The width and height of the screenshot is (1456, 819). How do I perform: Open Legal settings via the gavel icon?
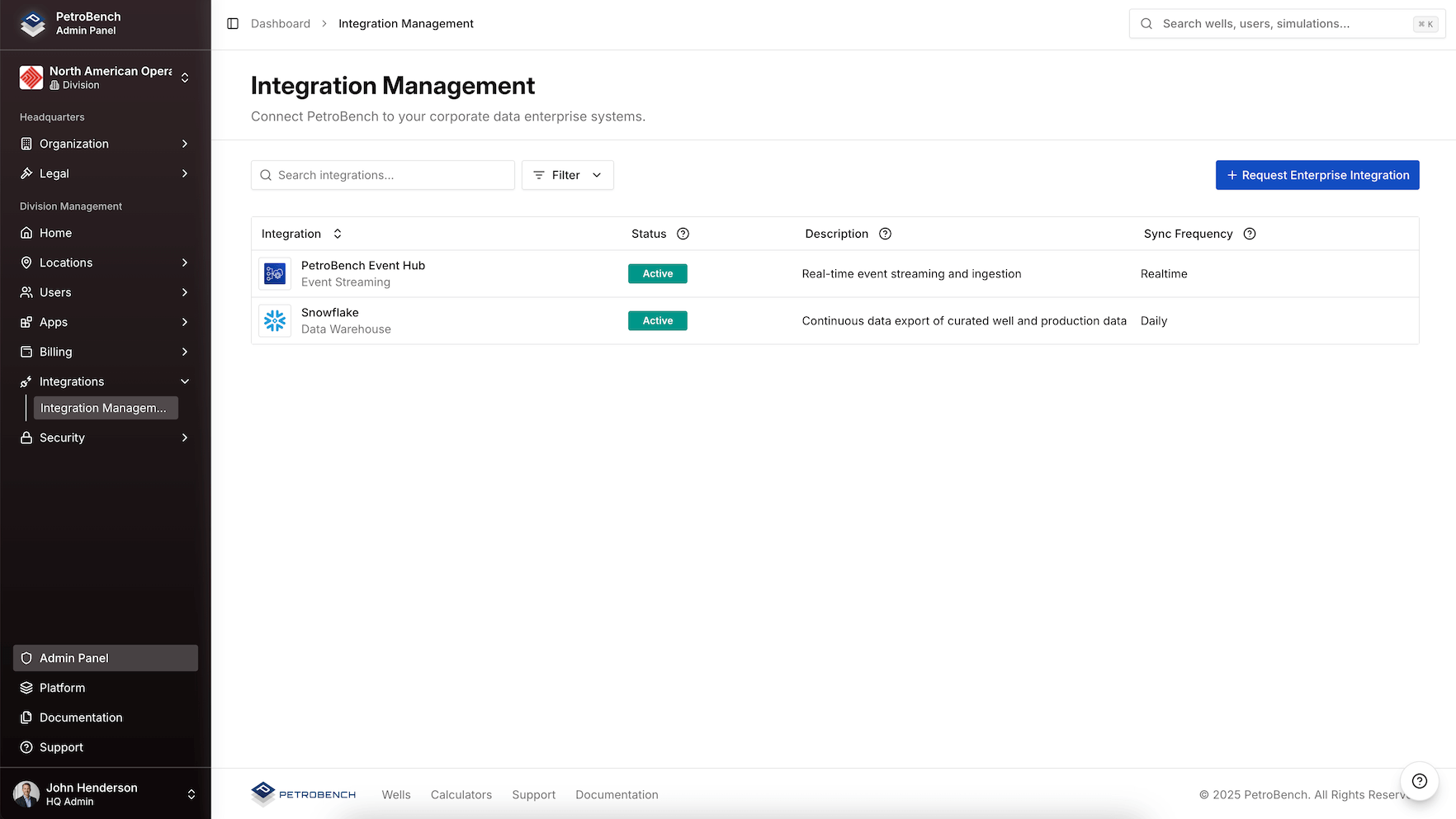(27, 173)
